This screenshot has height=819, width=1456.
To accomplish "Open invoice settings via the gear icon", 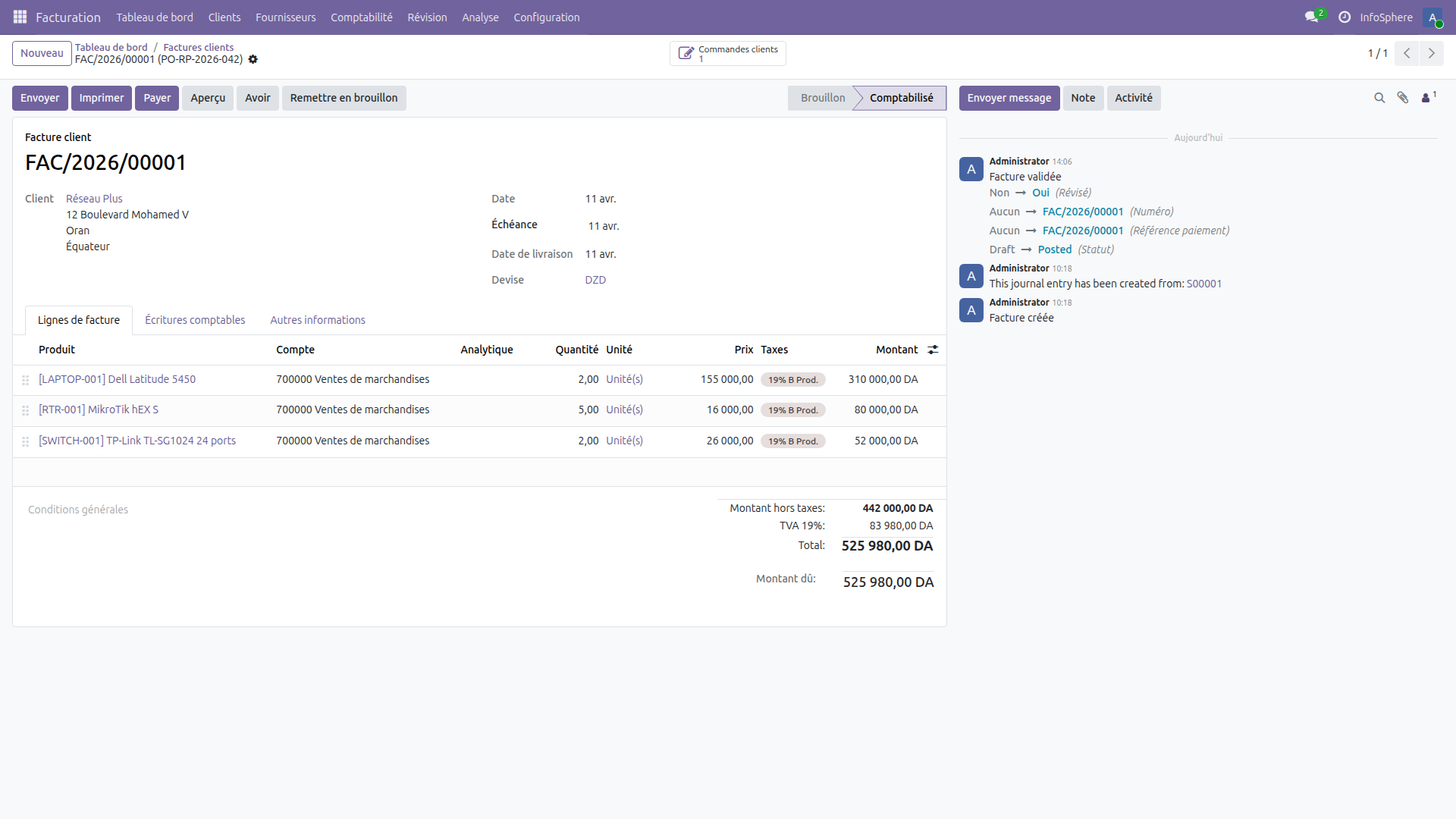I will [253, 59].
